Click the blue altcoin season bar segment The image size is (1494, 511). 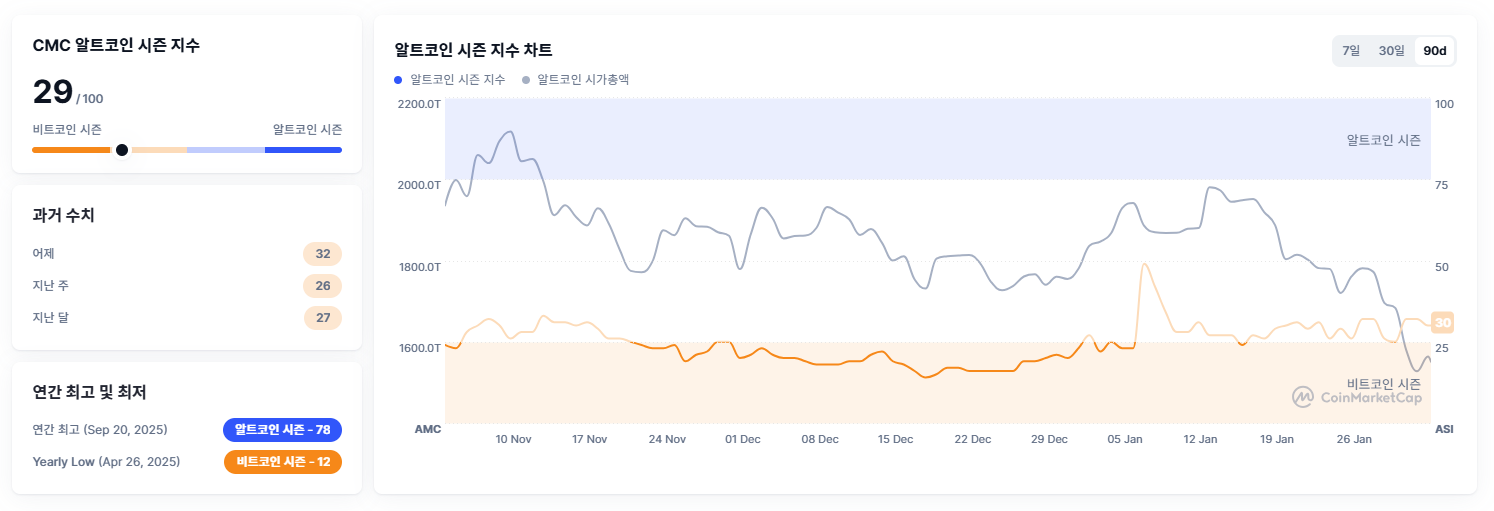[303, 150]
